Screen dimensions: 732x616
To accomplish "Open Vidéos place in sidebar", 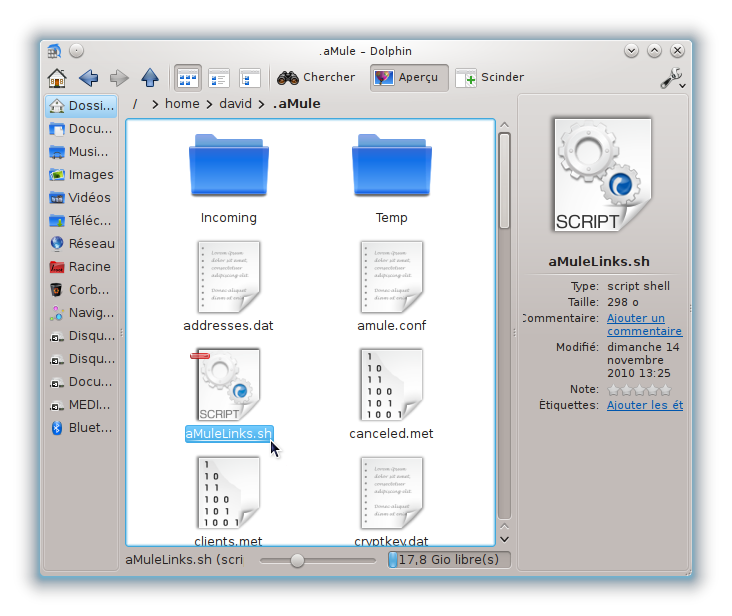I will (82, 197).
